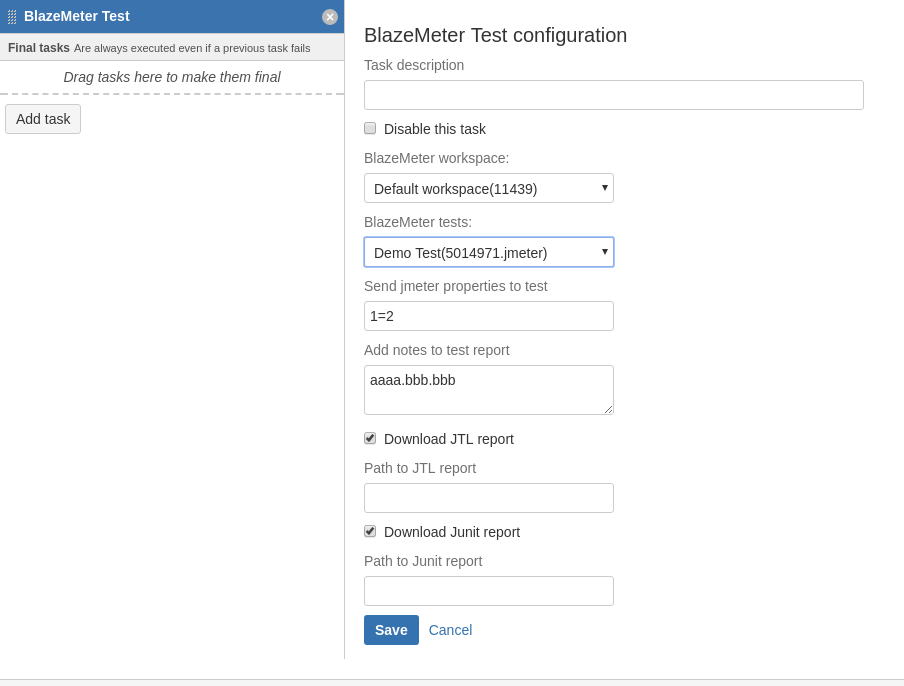The image size is (904, 686).
Task: Remove the BlazeMeter Test task via X icon
Action: (330, 17)
